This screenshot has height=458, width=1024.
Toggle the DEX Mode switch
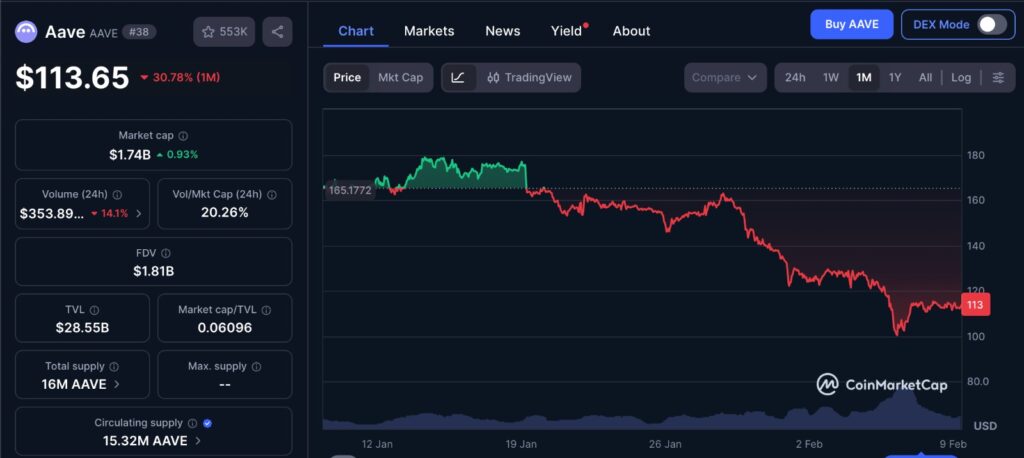992,25
